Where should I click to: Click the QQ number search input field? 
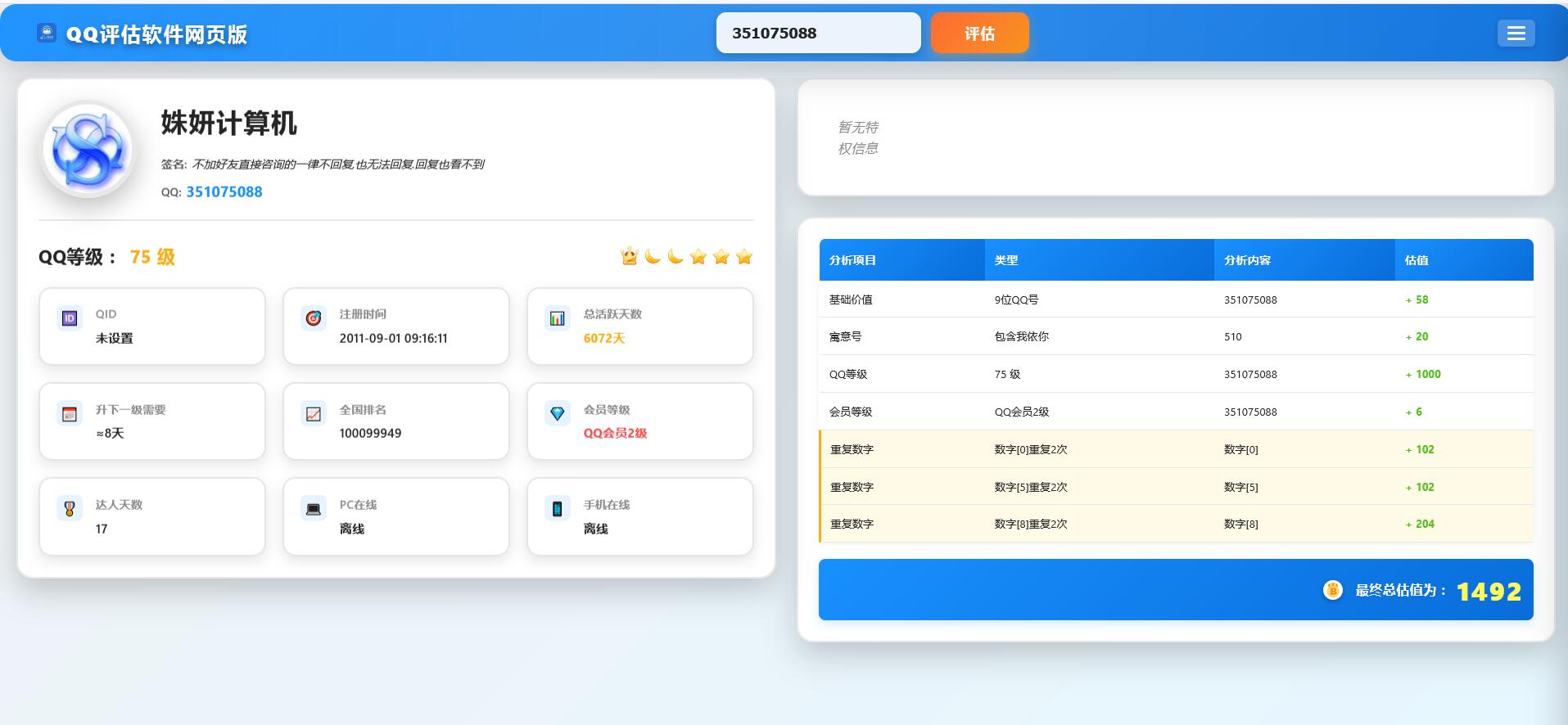818,34
